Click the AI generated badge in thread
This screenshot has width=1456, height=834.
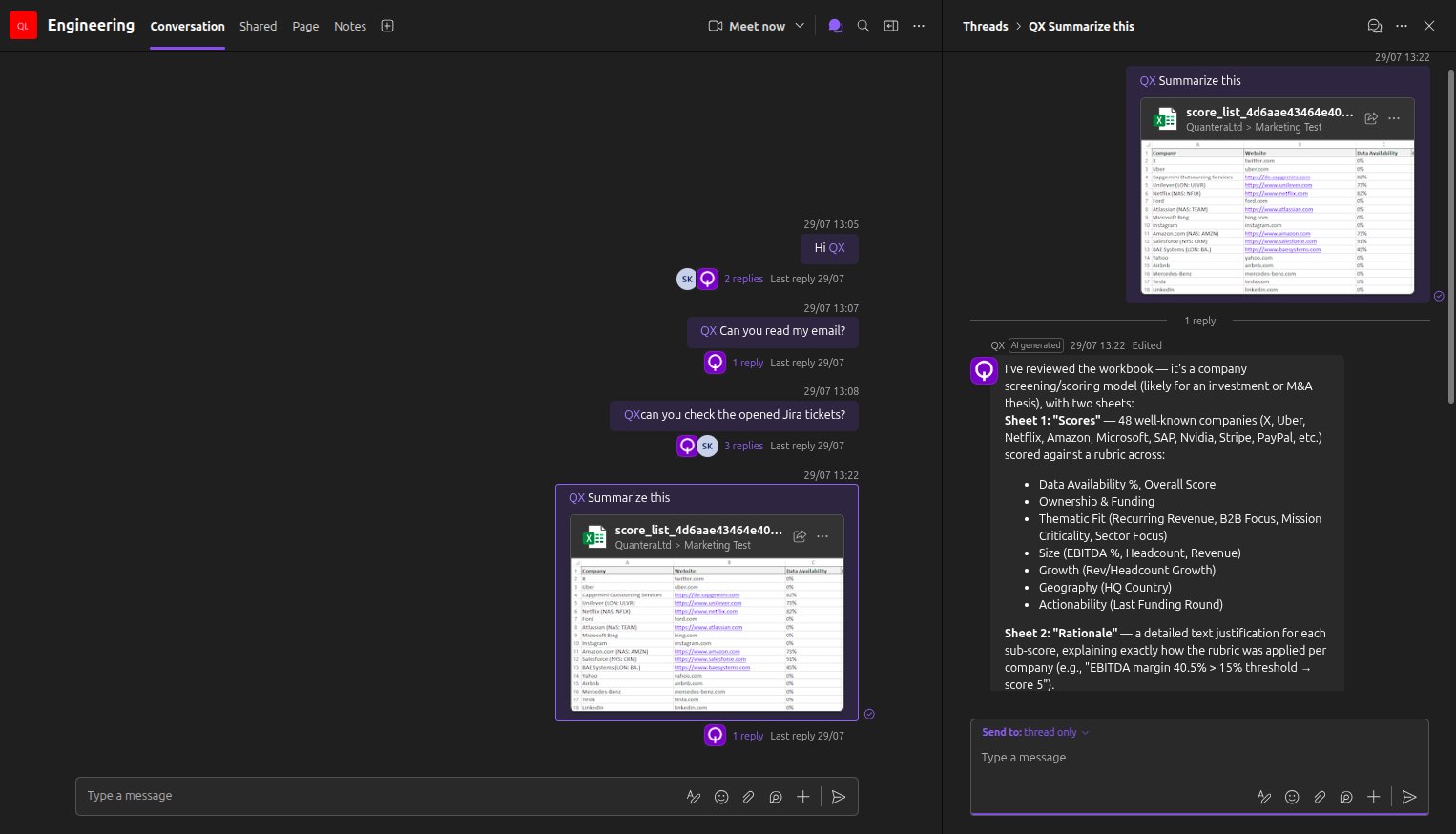tap(1036, 345)
